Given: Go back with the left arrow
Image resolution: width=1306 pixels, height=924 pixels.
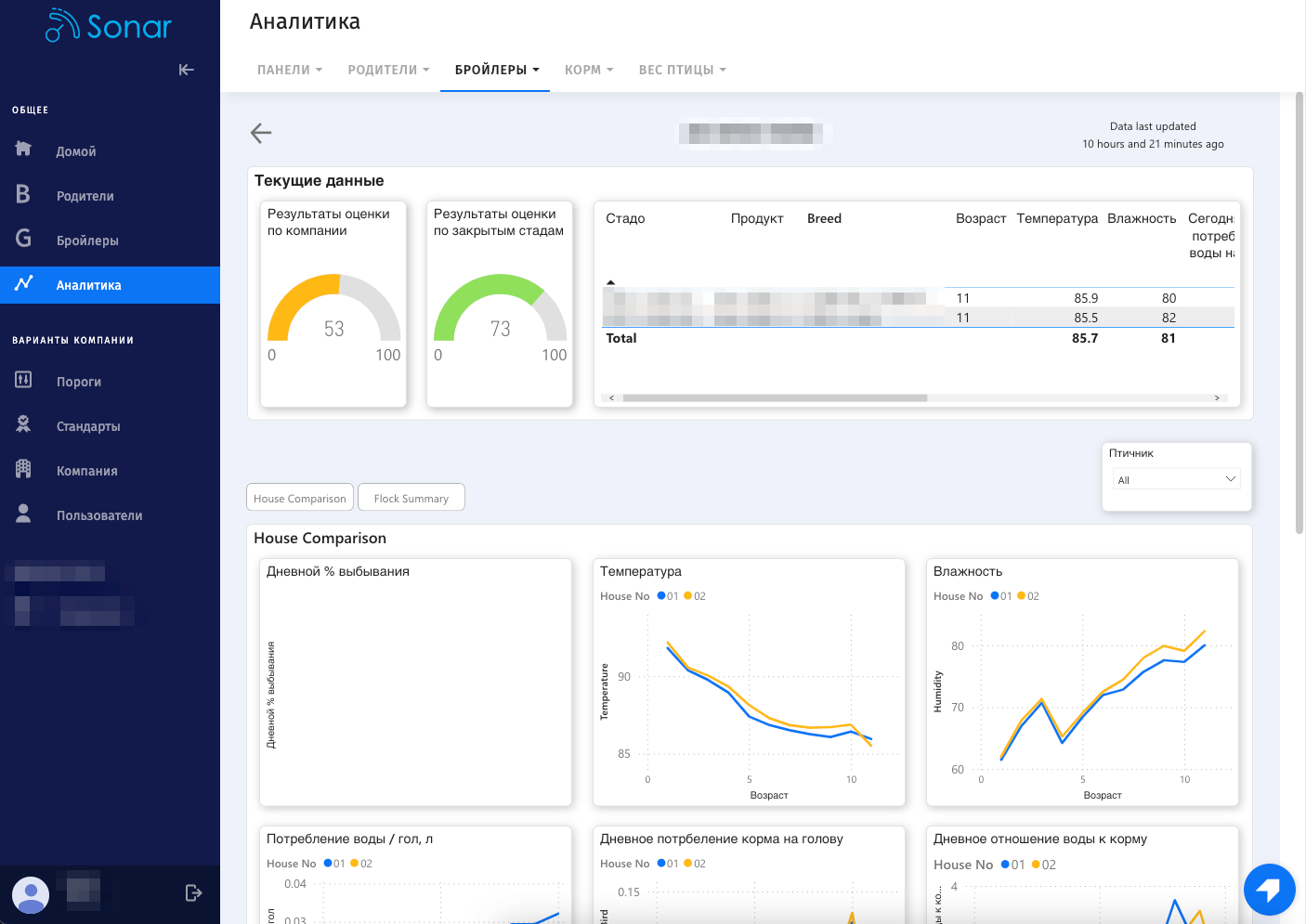Looking at the screenshot, I should pyautogui.click(x=261, y=133).
